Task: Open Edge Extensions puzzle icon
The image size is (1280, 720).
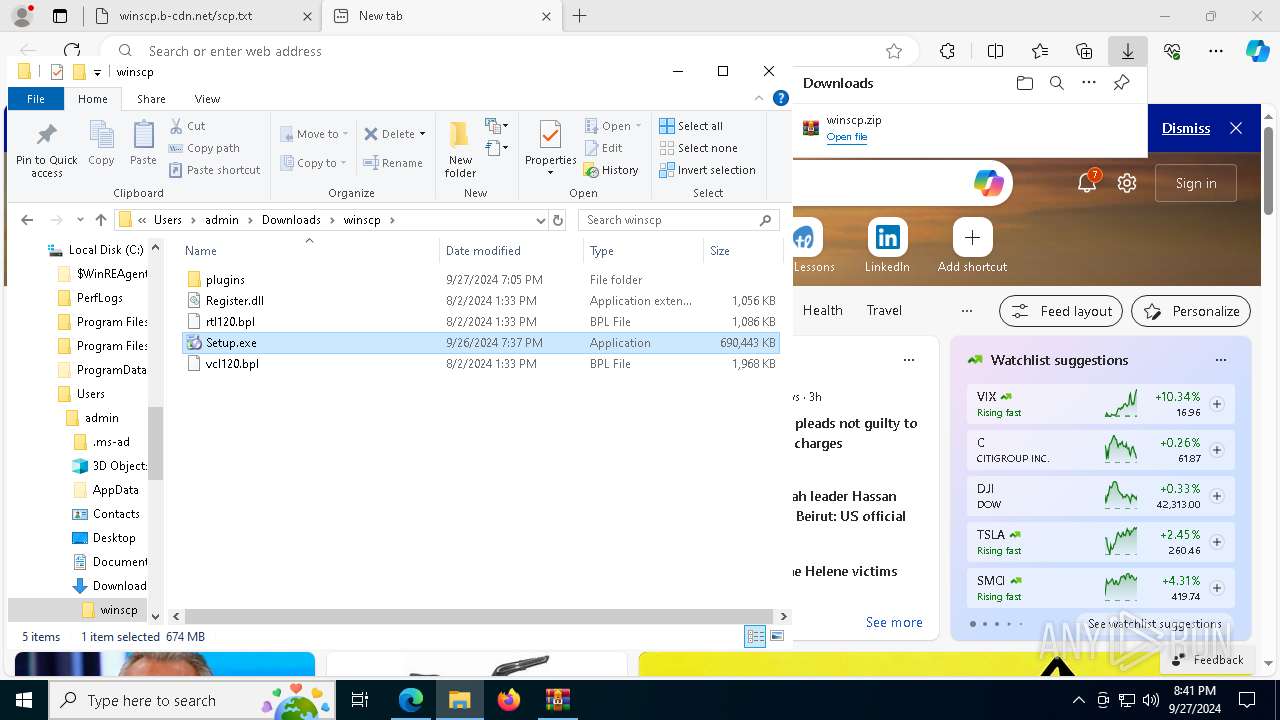Action: tap(947, 51)
